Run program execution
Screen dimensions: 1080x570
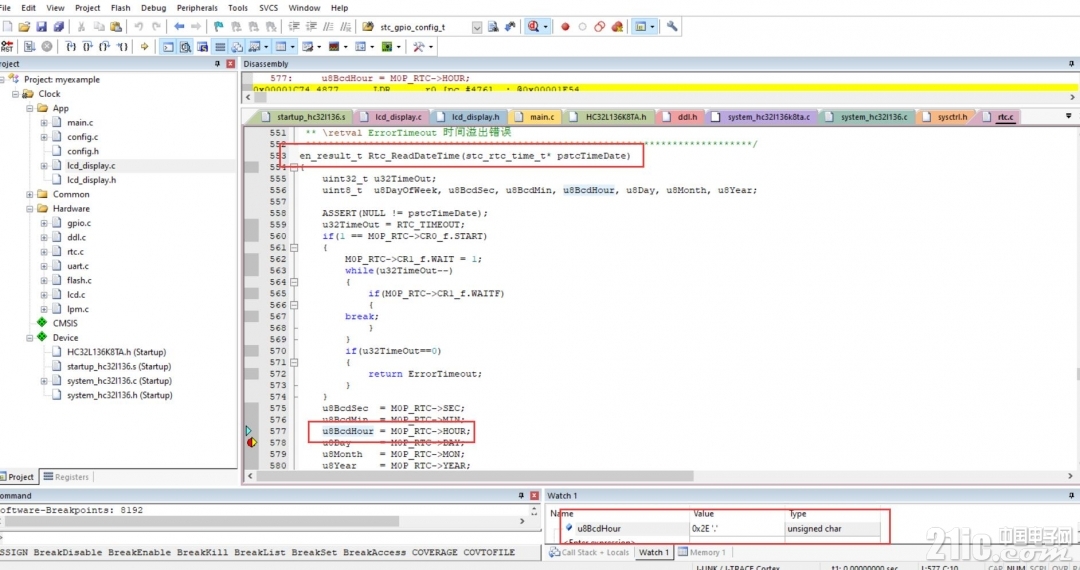coord(30,47)
